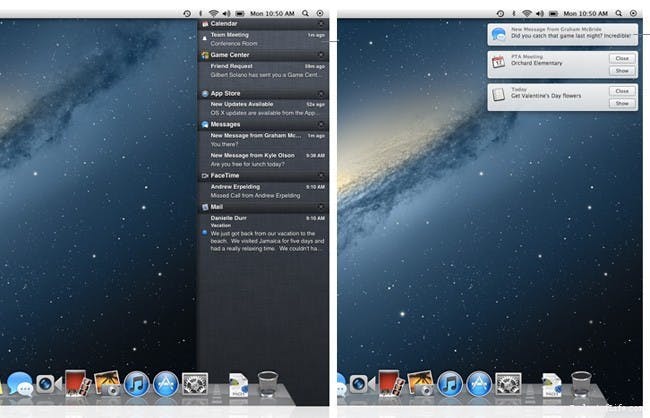
Task: Open Spotlight search in the right menu bar
Action: [x=619, y=13]
